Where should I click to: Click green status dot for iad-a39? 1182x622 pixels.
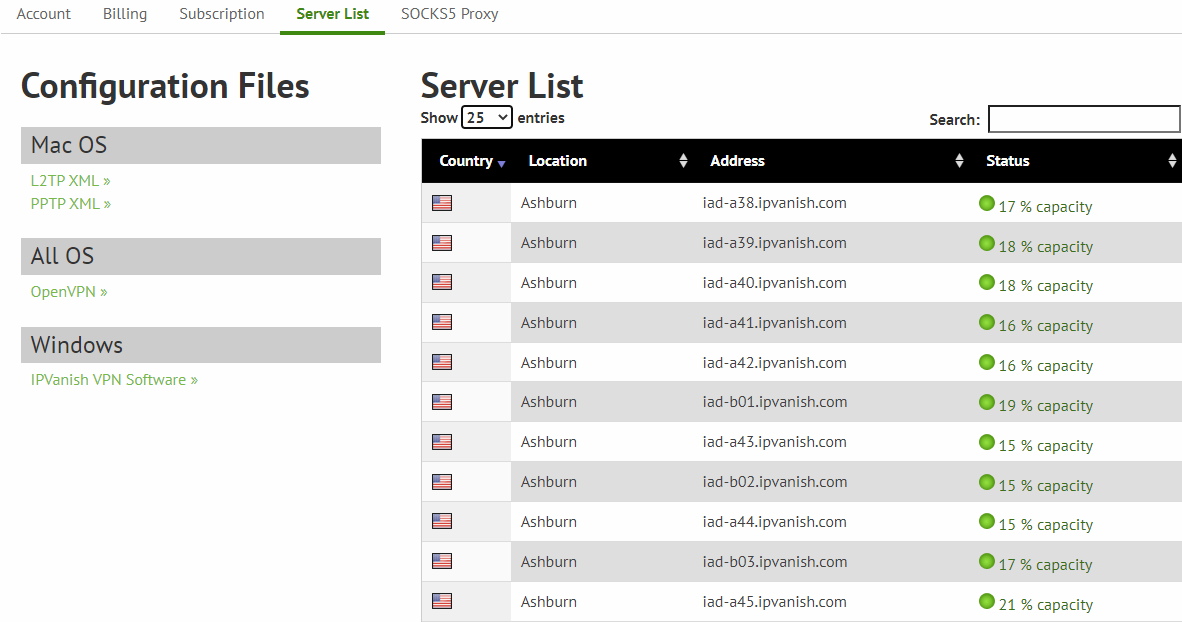987,243
